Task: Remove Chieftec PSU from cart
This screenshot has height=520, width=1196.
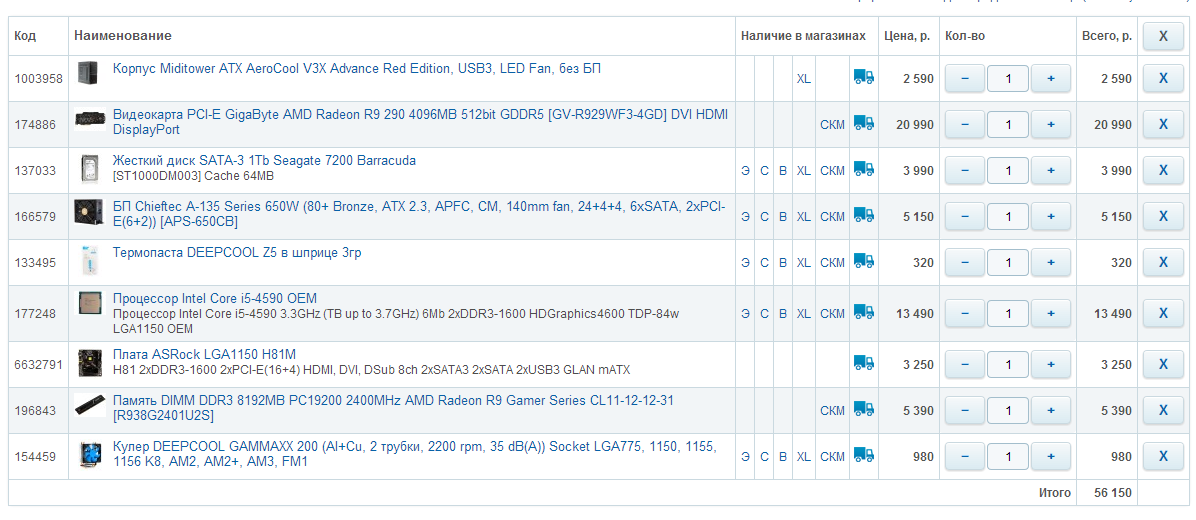Action: tap(1163, 217)
